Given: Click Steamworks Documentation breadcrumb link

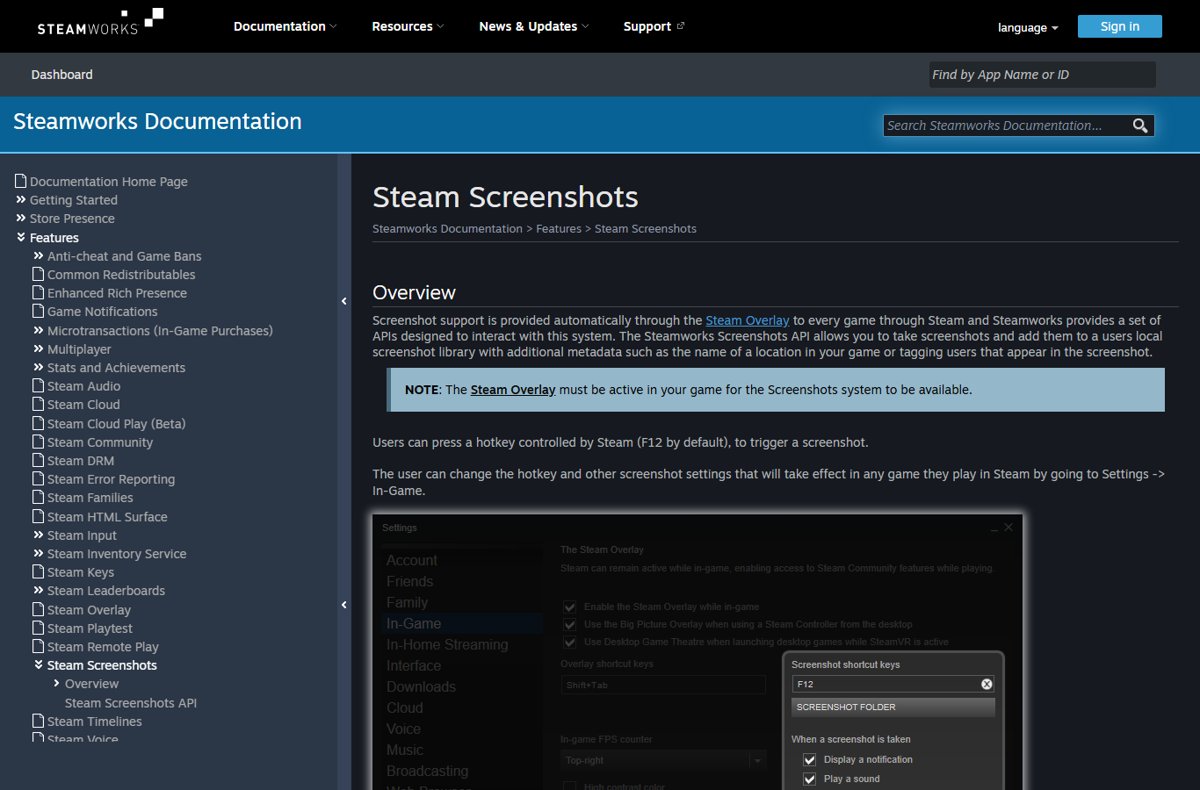Looking at the screenshot, I should tap(447, 229).
